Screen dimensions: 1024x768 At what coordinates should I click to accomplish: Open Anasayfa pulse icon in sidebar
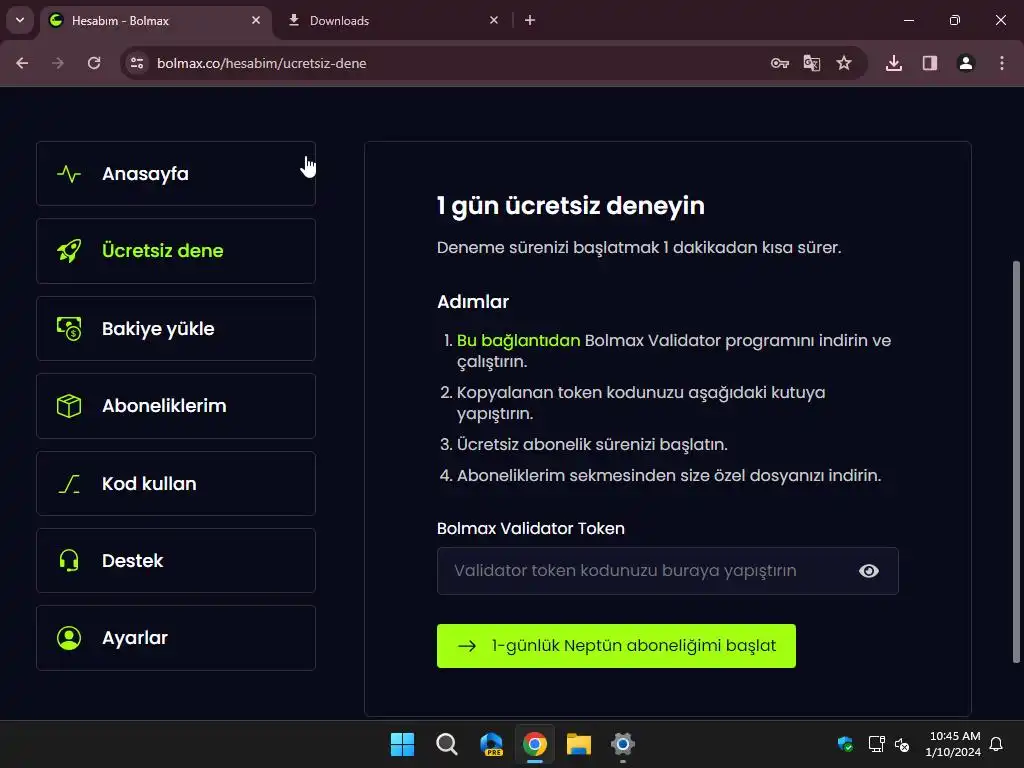coord(69,174)
